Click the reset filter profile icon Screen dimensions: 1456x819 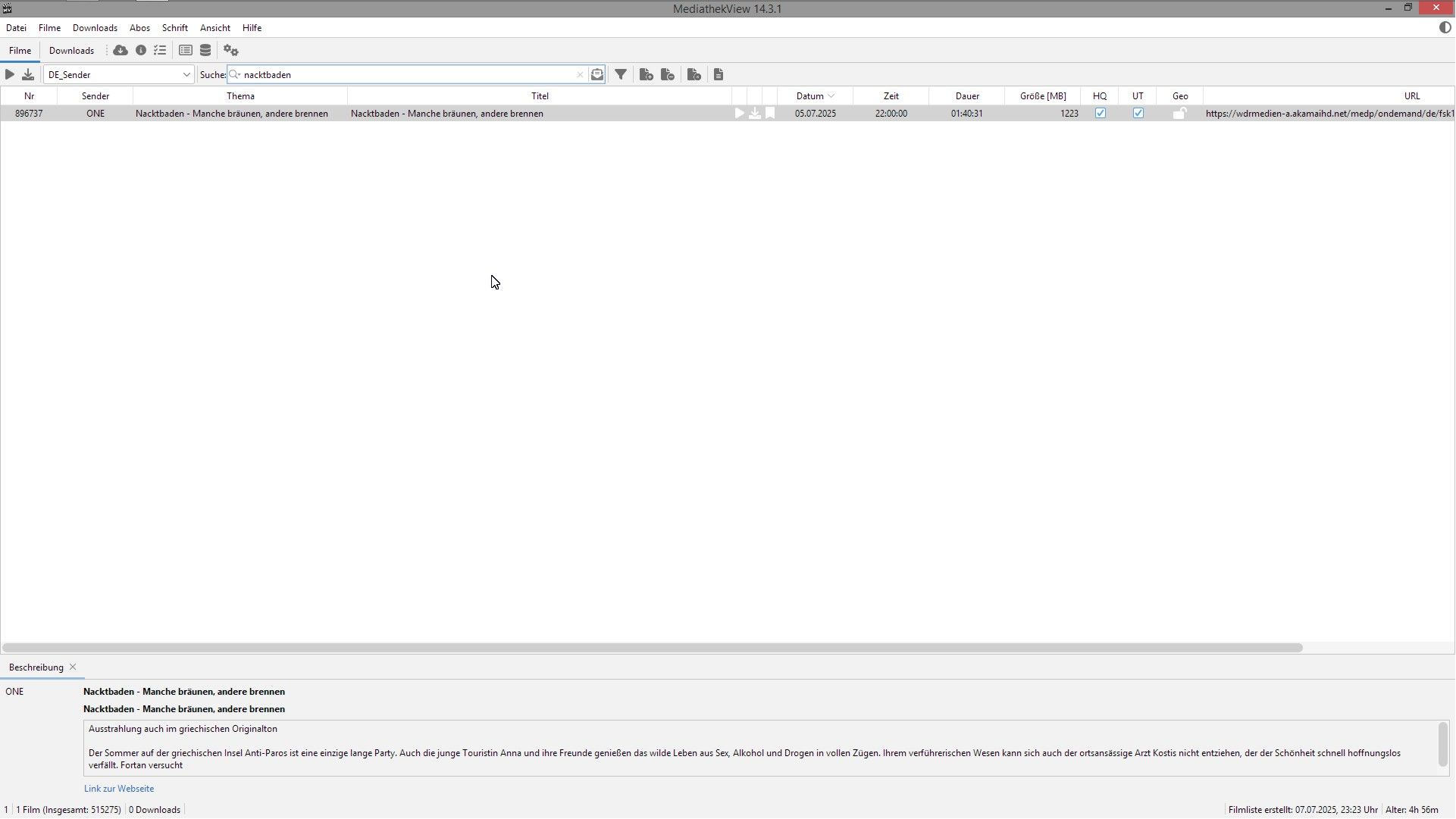(694, 74)
